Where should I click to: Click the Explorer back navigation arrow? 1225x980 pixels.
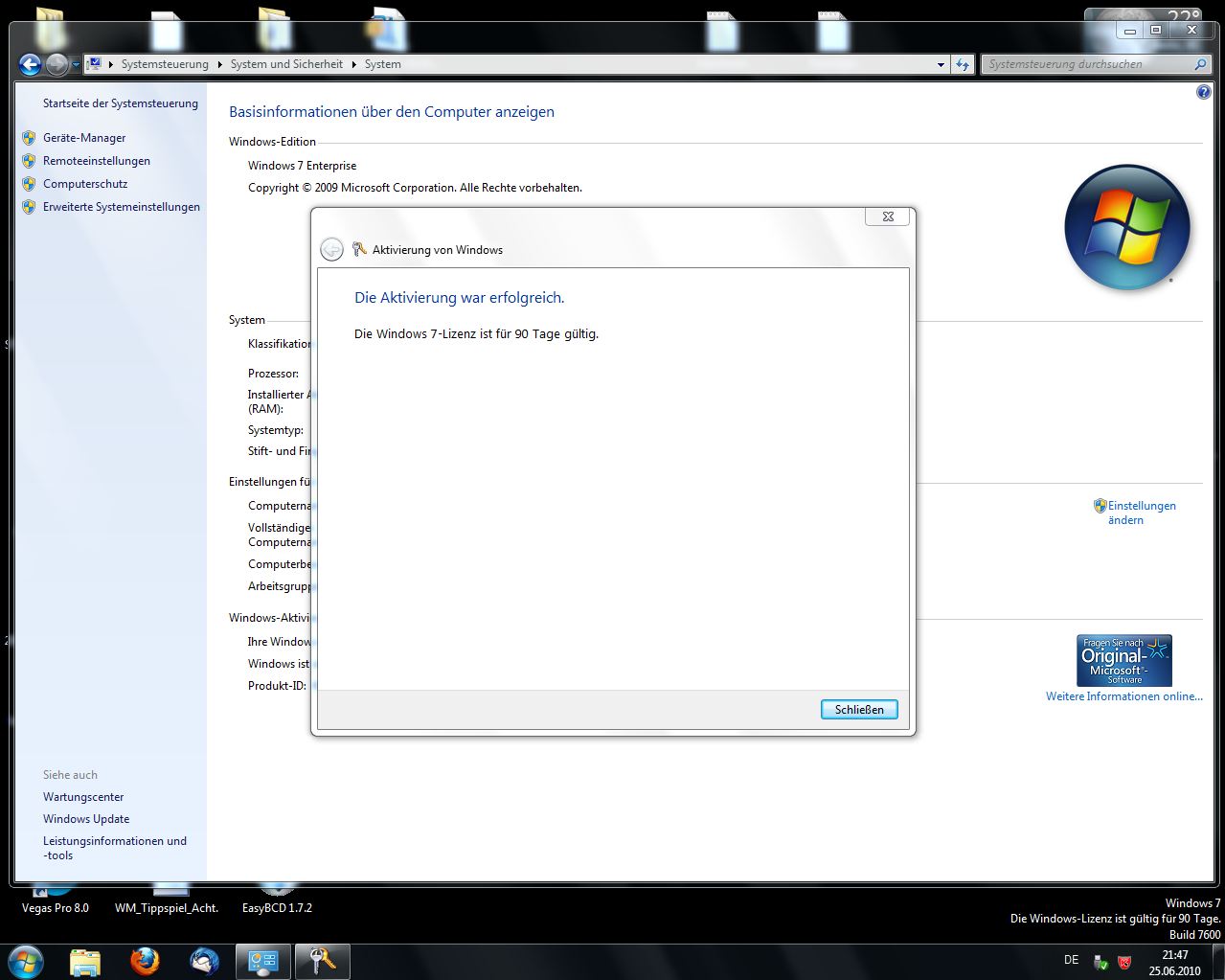point(30,64)
